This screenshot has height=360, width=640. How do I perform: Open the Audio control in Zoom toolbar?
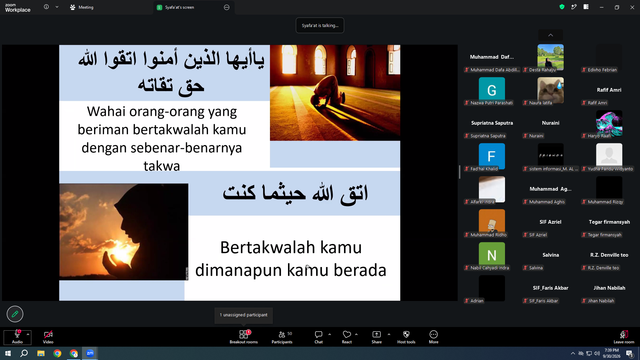pyautogui.click(x=17, y=337)
